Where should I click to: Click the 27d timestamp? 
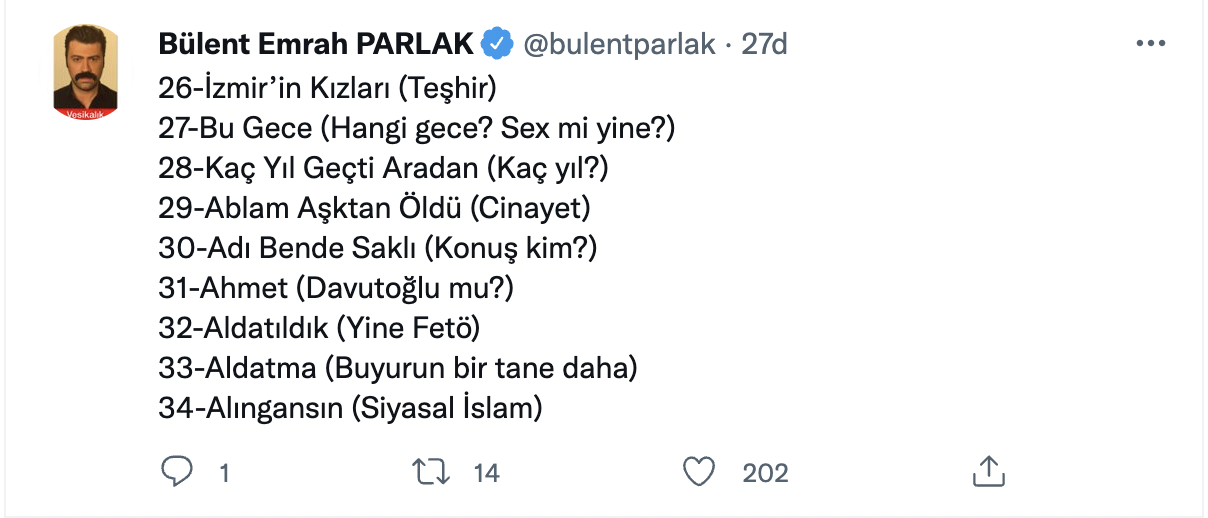[x=765, y=44]
